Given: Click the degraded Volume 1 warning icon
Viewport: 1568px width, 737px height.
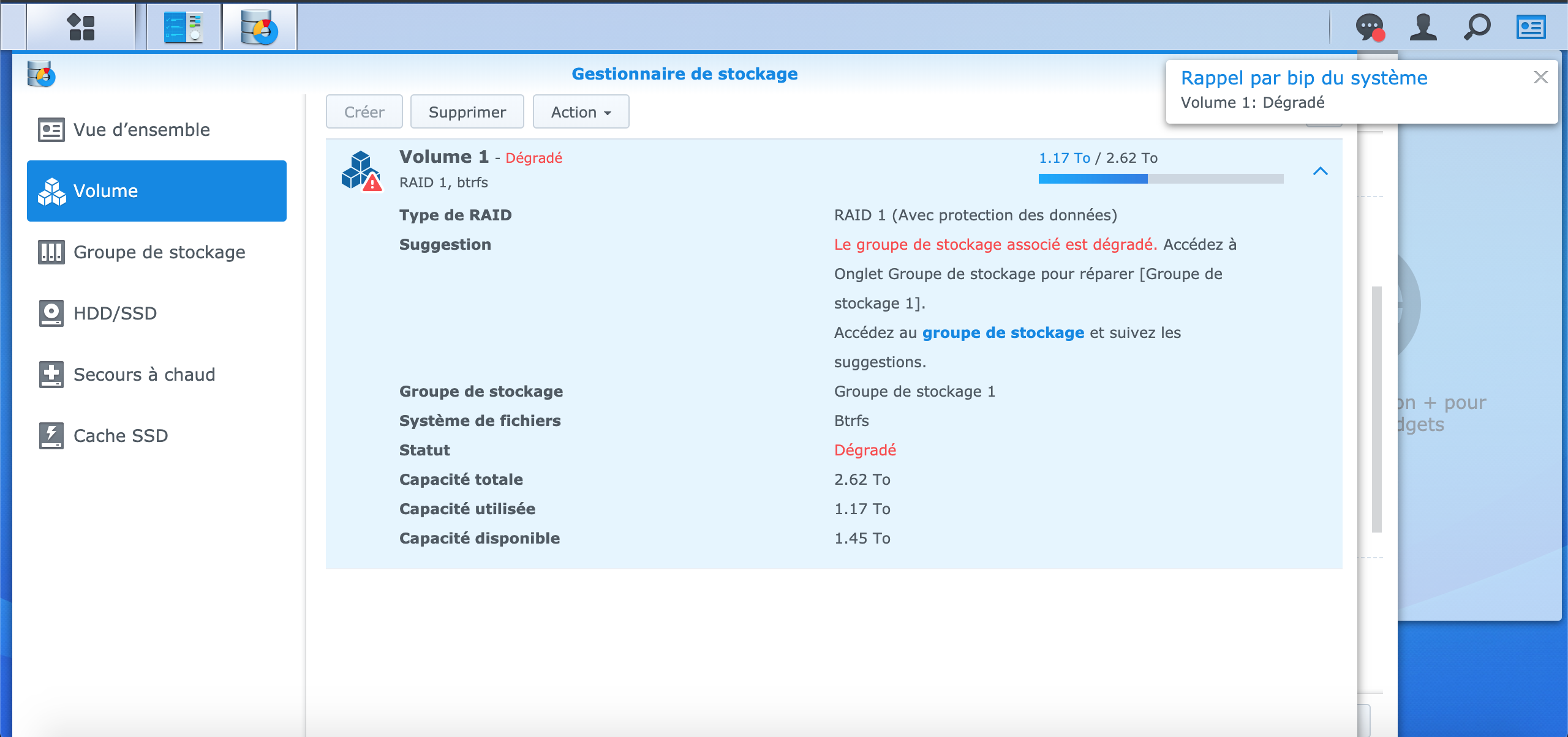Looking at the screenshot, I should (361, 171).
